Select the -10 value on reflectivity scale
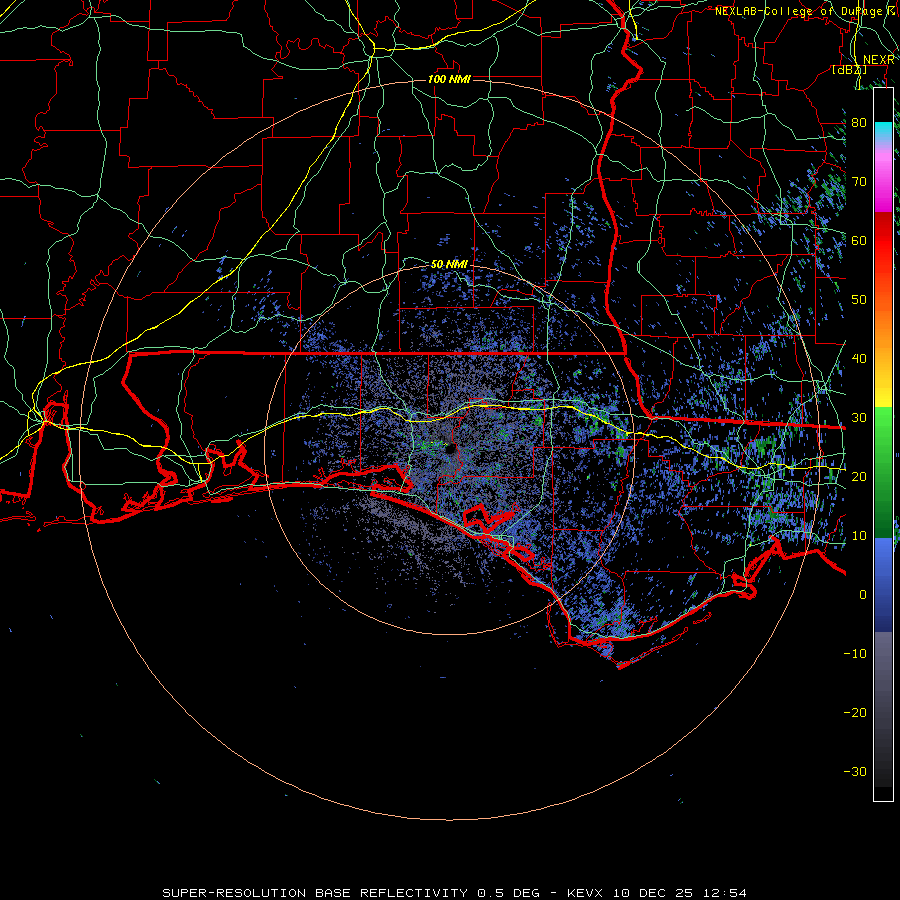The height and width of the screenshot is (900, 900). 855,654
